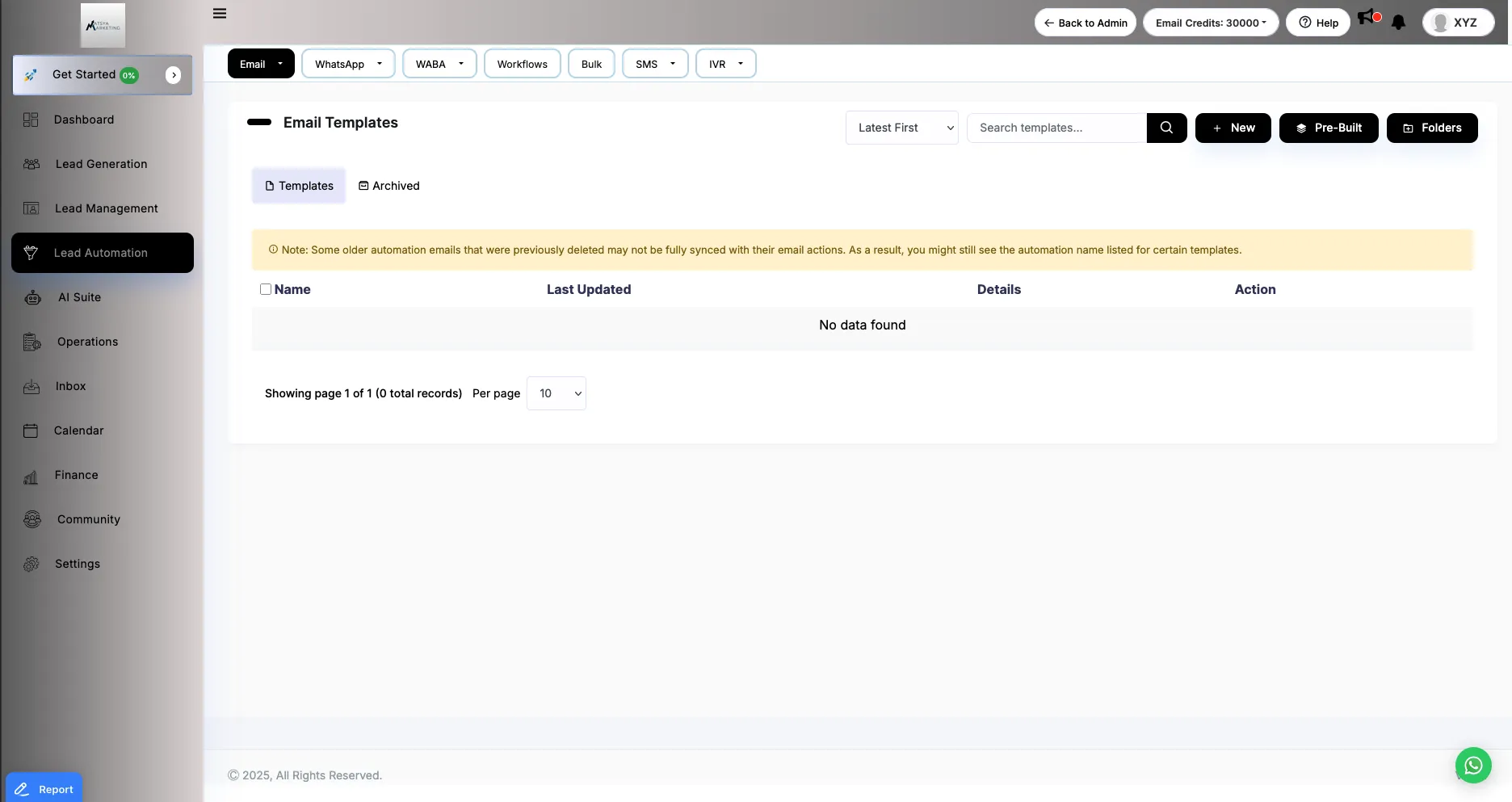
Task: Expand the Email Credits dropdown
Action: 1211,23
